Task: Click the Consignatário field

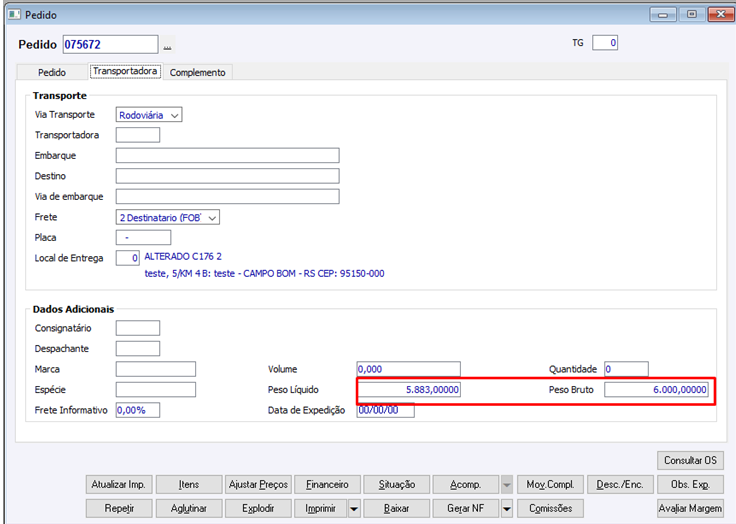Action: pyautogui.click(x=138, y=328)
